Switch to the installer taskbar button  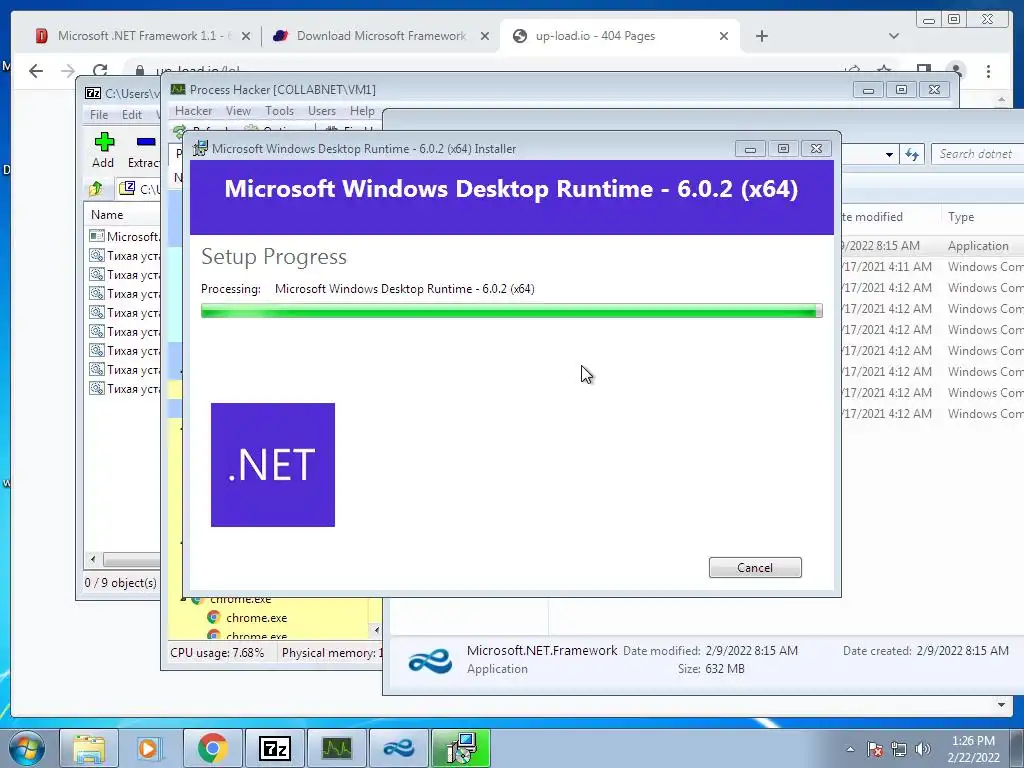point(460,748)
